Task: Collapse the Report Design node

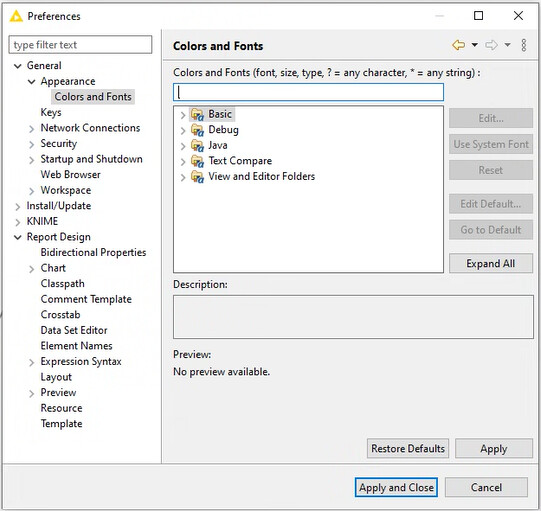Action: point(18,237)
